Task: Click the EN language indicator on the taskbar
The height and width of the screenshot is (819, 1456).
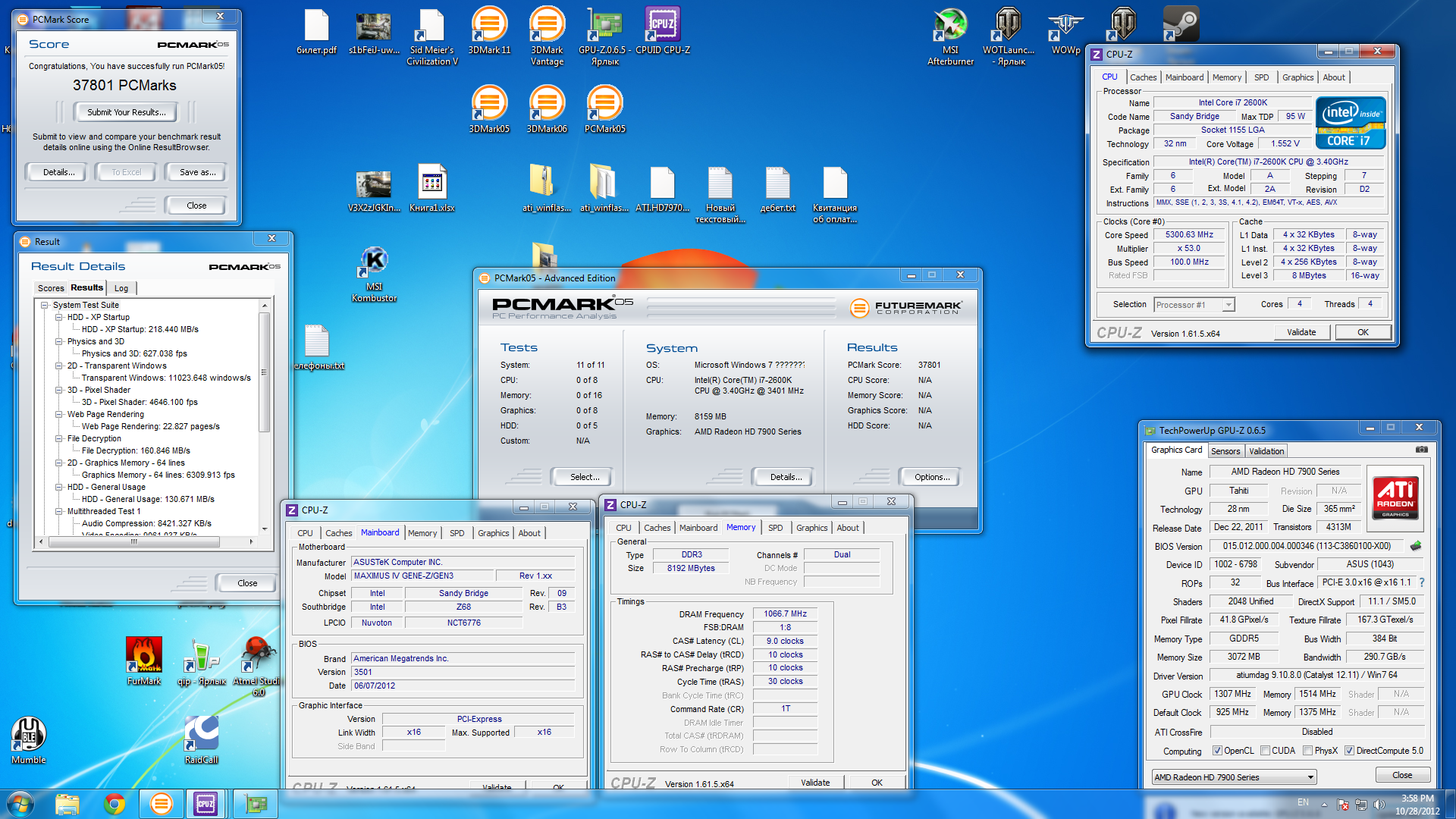Action: (x=1303, y=802)
